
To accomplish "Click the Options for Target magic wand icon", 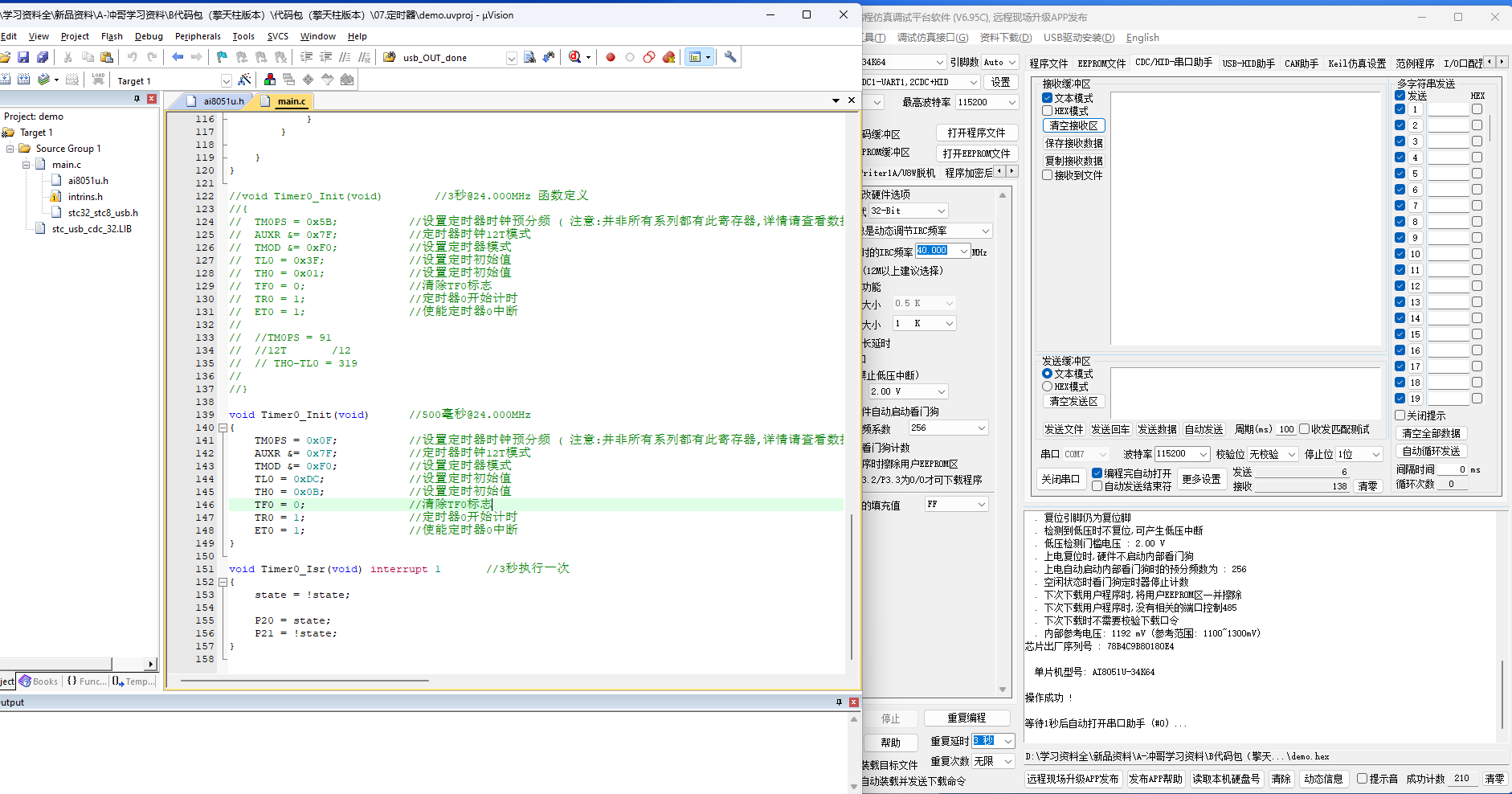I will 245,80.
